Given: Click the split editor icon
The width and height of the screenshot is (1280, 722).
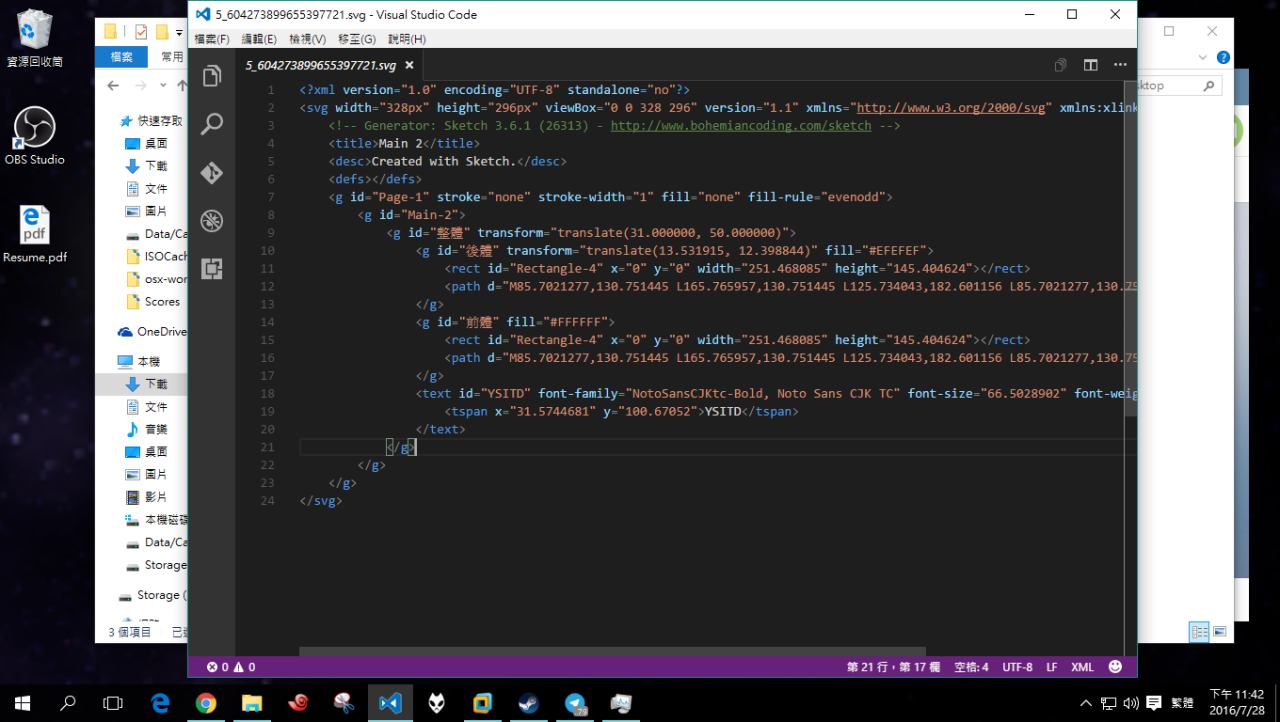Looking at the screenshot, I should click(x=1090, y=65).
